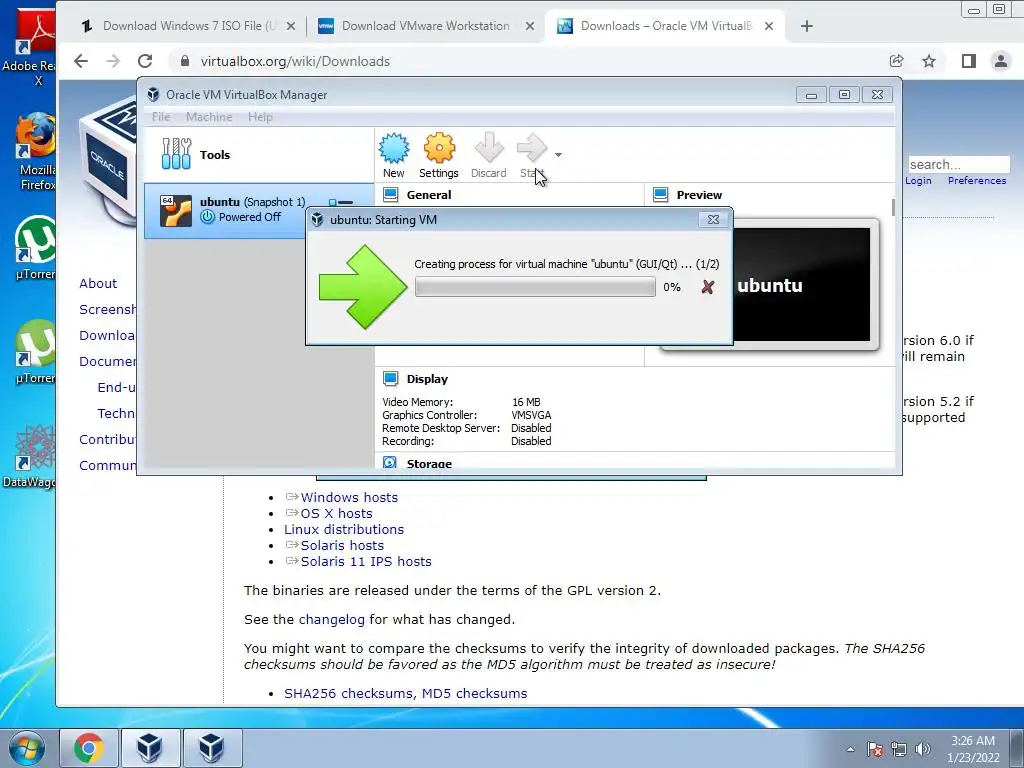Screen dimensions: 1024x768
Task: Open the Windows Start menu orb
Action: click(x=27, y=748)
